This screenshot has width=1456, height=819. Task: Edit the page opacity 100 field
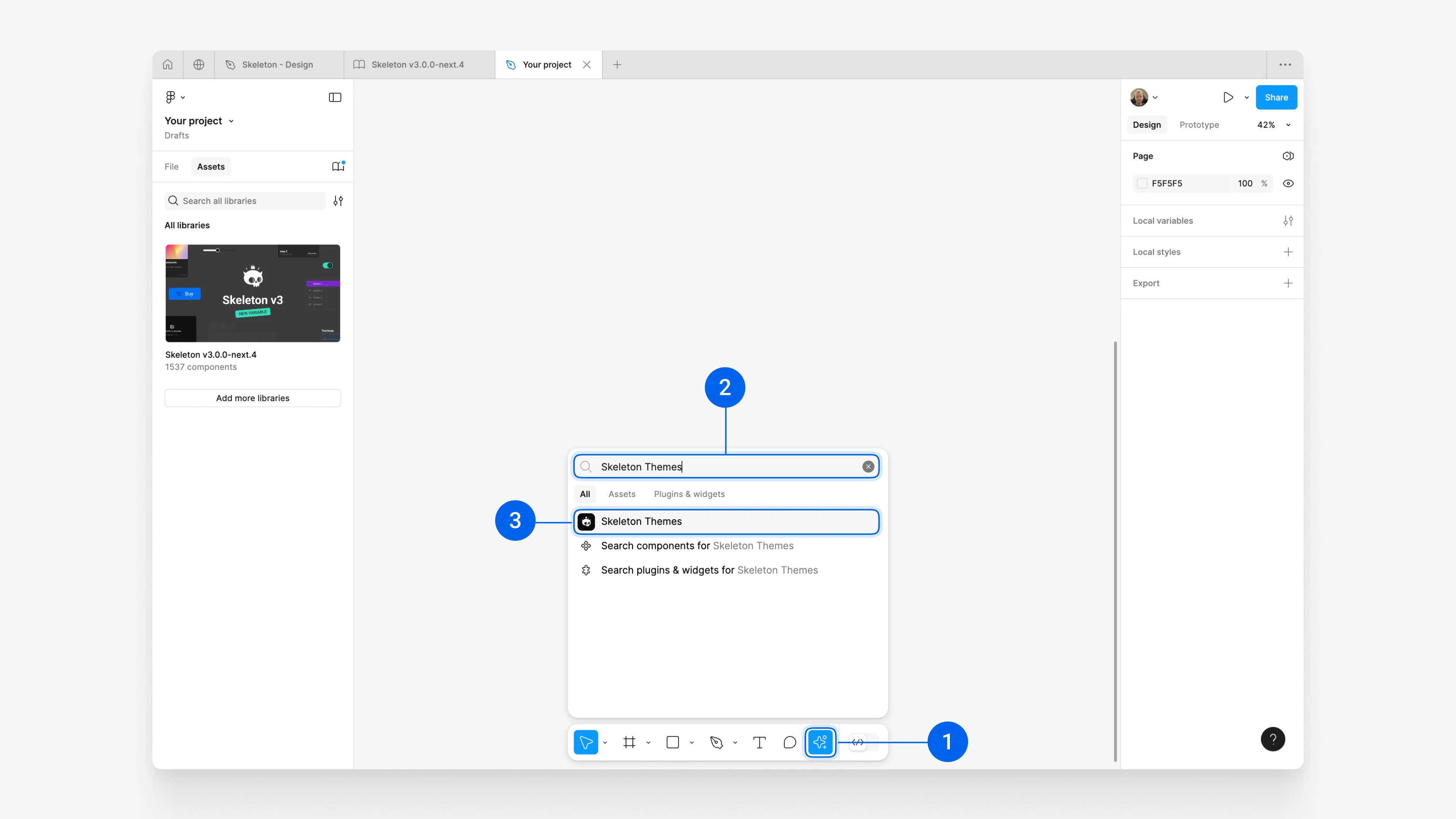point(1244,183)
